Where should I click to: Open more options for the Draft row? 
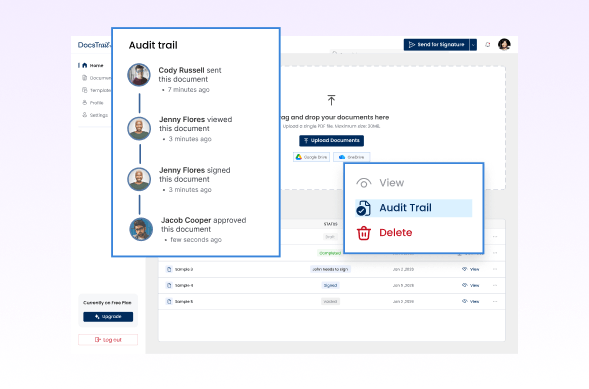tap(495, 237)
